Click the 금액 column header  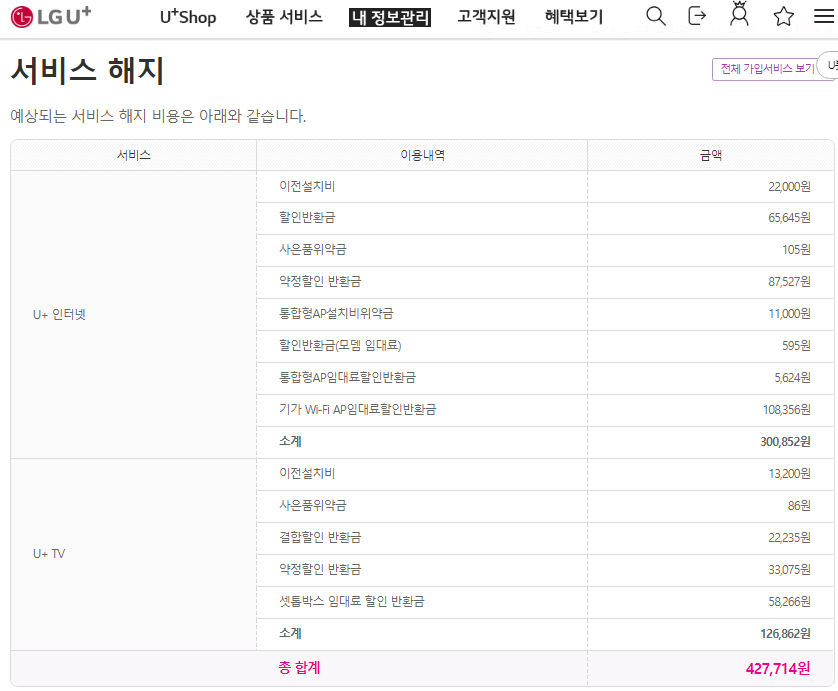(x=710, y=155)
